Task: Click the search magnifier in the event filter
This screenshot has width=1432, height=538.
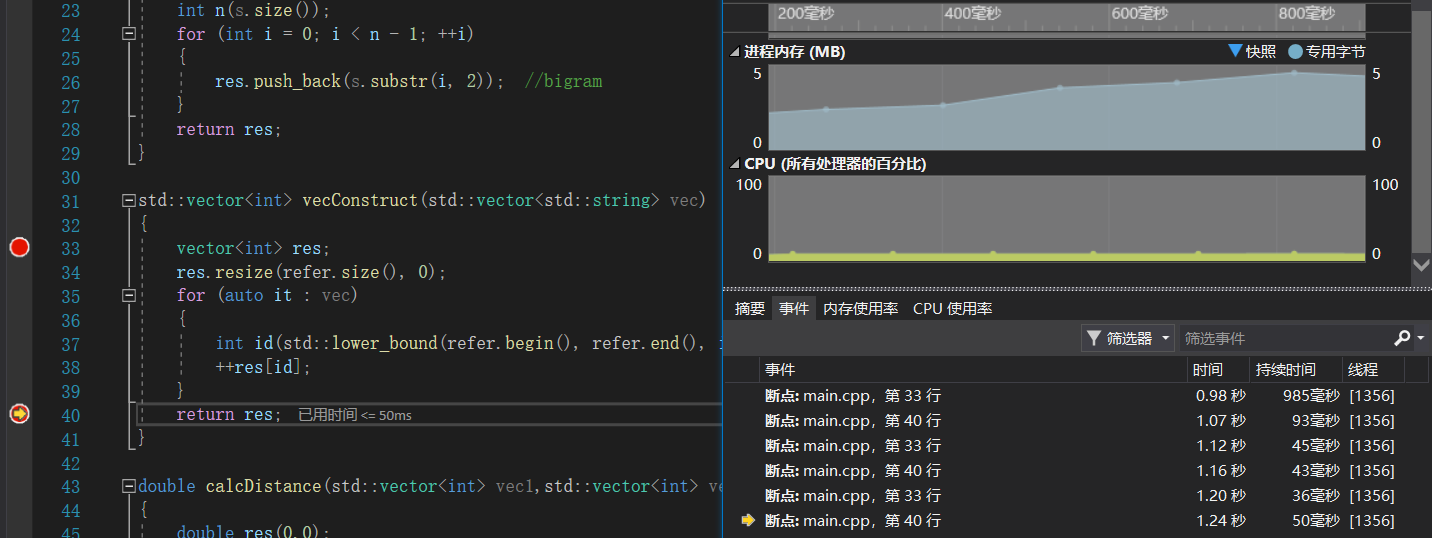Action: (x=1402, y=338)
